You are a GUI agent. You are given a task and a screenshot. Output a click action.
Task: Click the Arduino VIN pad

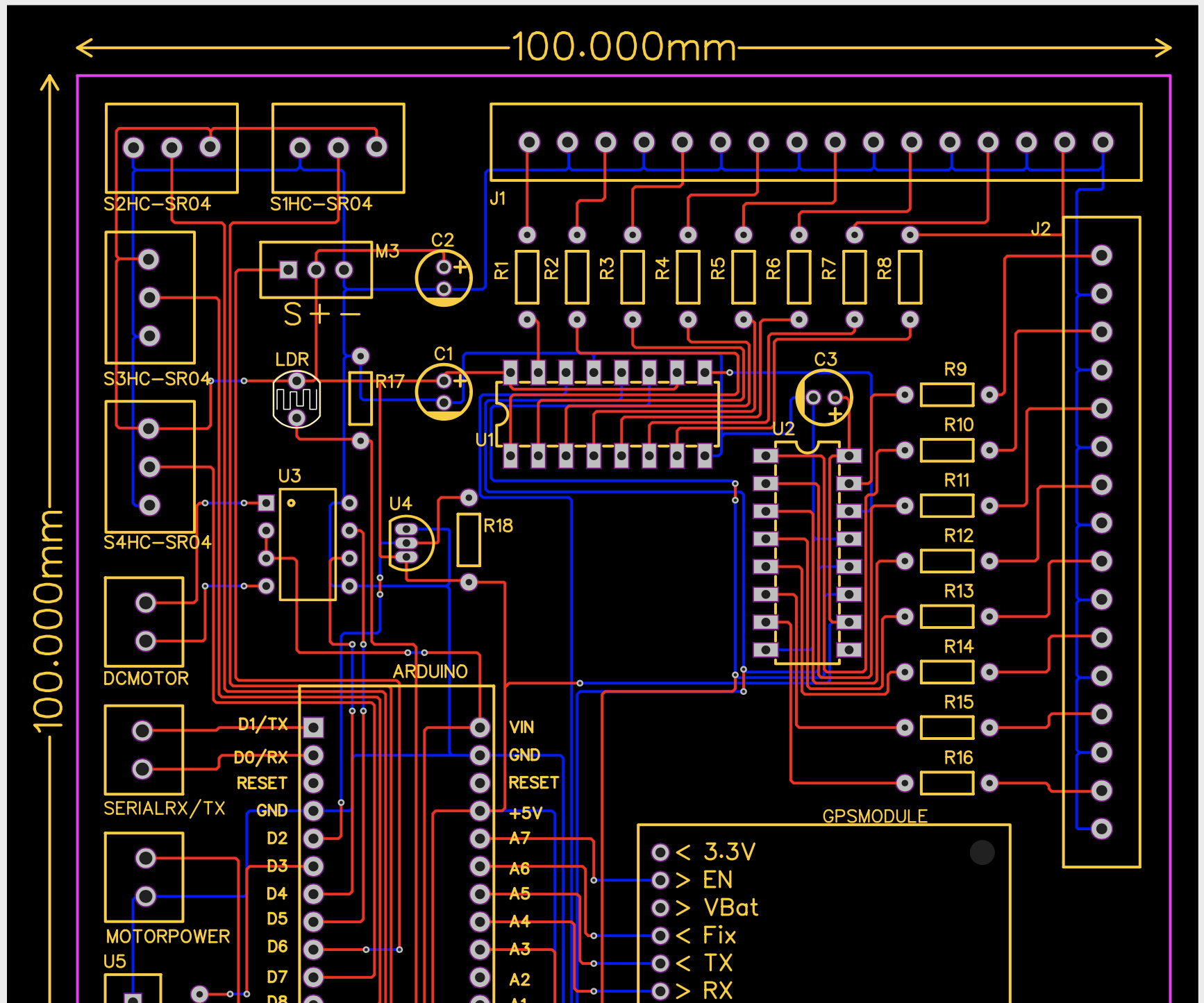click(480, 727)
